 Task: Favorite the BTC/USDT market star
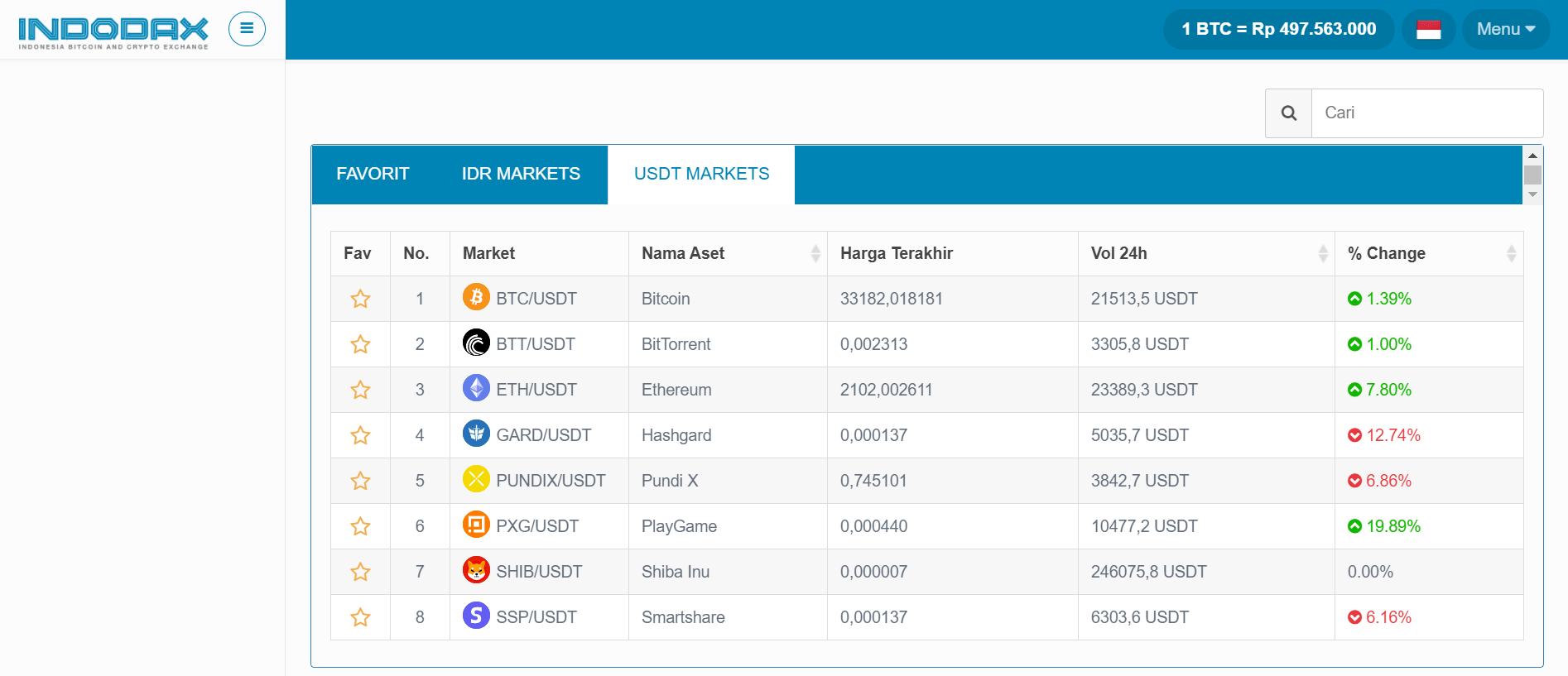click(360, 299)
